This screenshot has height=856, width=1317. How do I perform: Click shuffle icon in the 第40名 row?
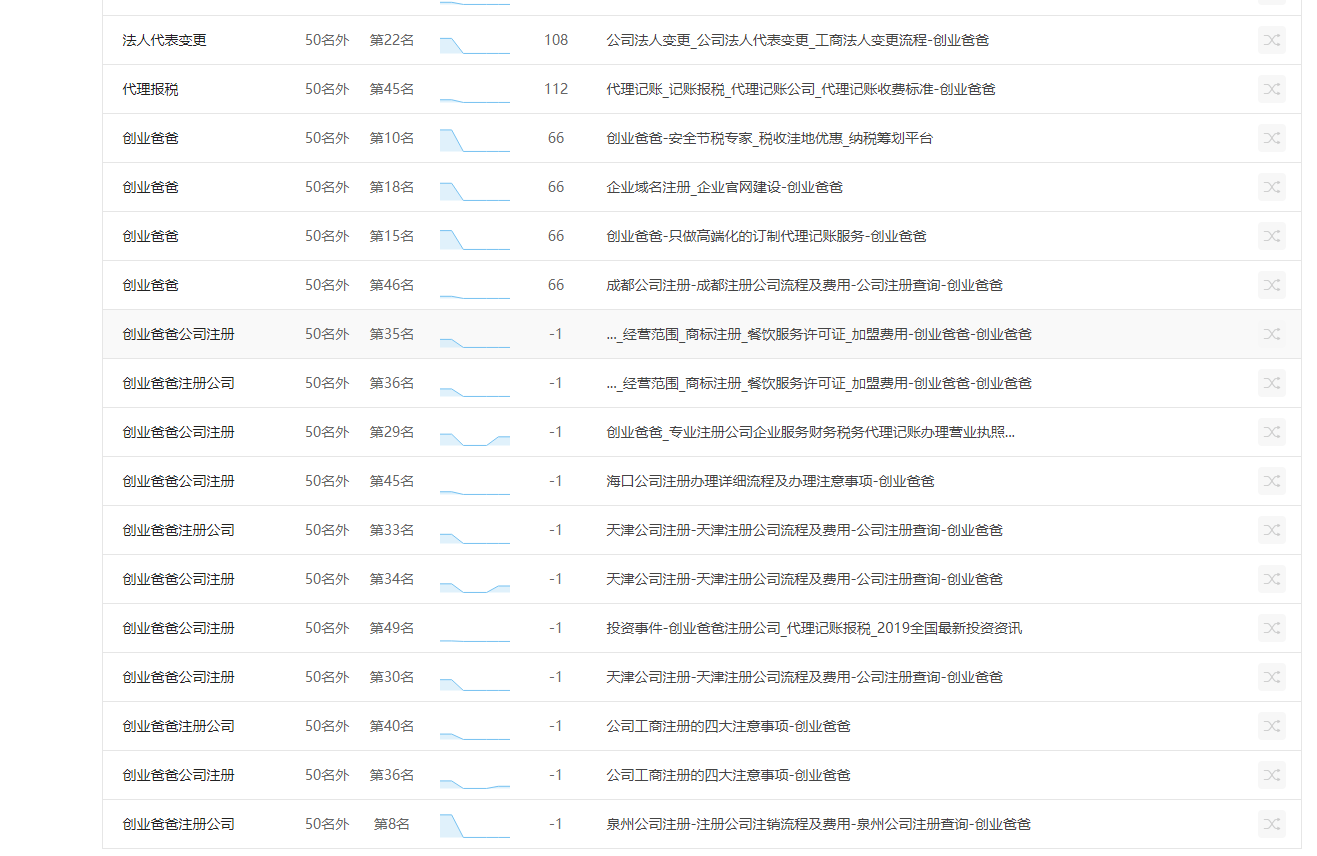click(x=1271, y=726)
